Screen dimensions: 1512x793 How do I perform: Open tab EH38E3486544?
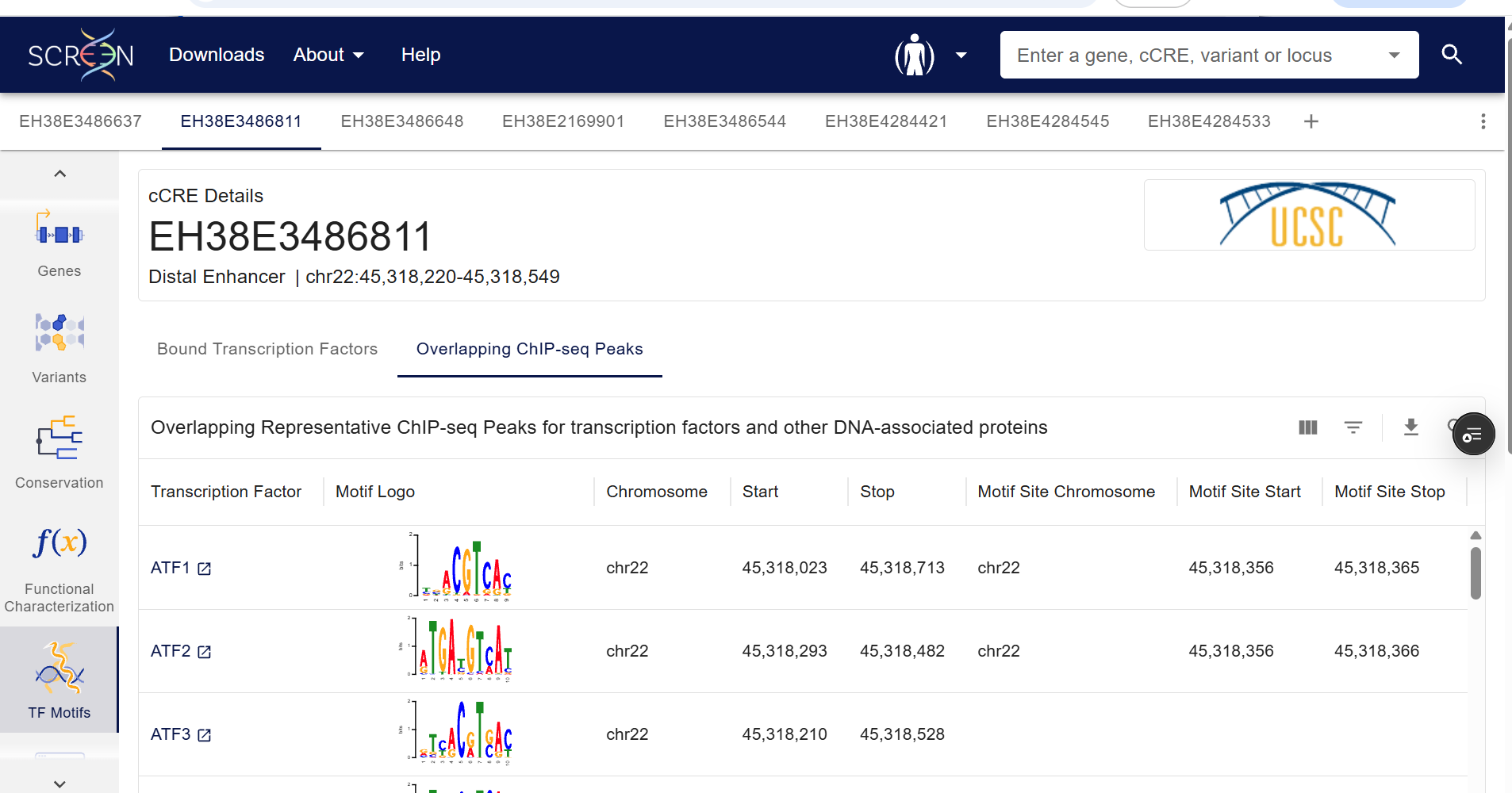[725, 121]
